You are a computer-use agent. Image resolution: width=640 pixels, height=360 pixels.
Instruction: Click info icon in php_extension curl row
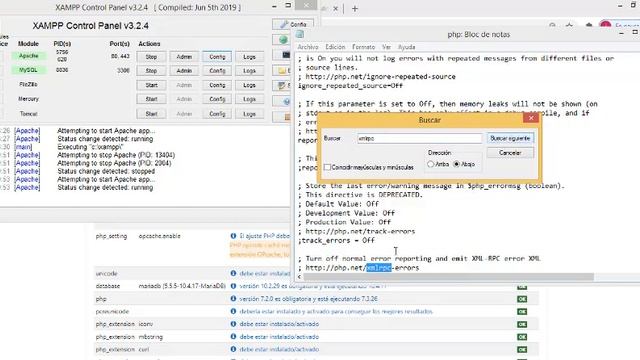[x=233, y=349]
